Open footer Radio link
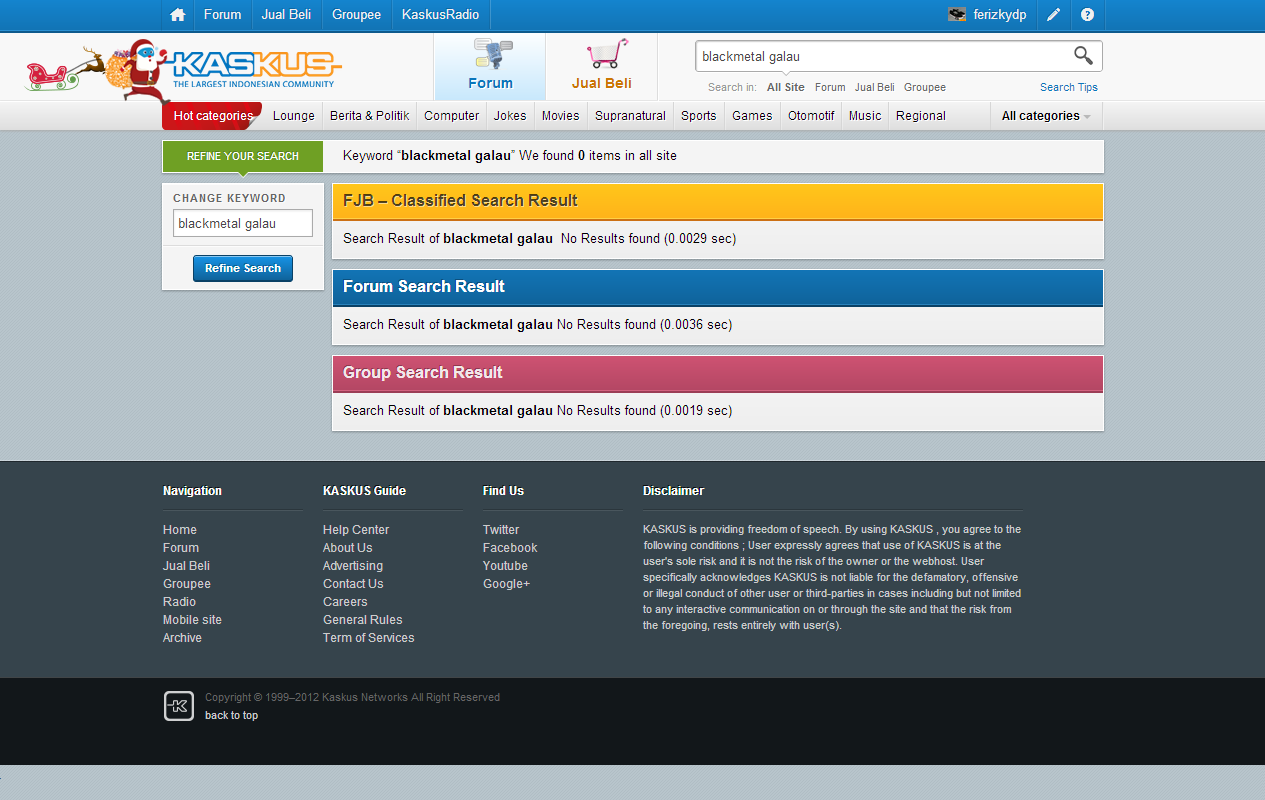The height and width of the screenshot is (800, 1265). click(180, 602)
